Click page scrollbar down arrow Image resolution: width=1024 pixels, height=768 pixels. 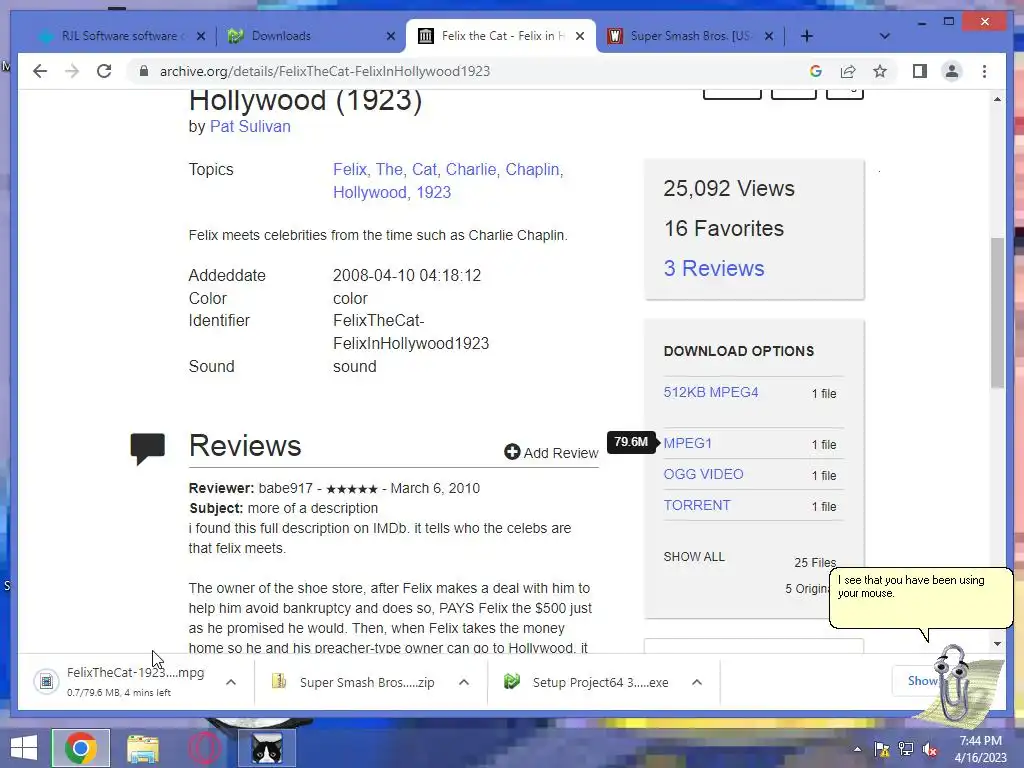(x=997, y=644)
